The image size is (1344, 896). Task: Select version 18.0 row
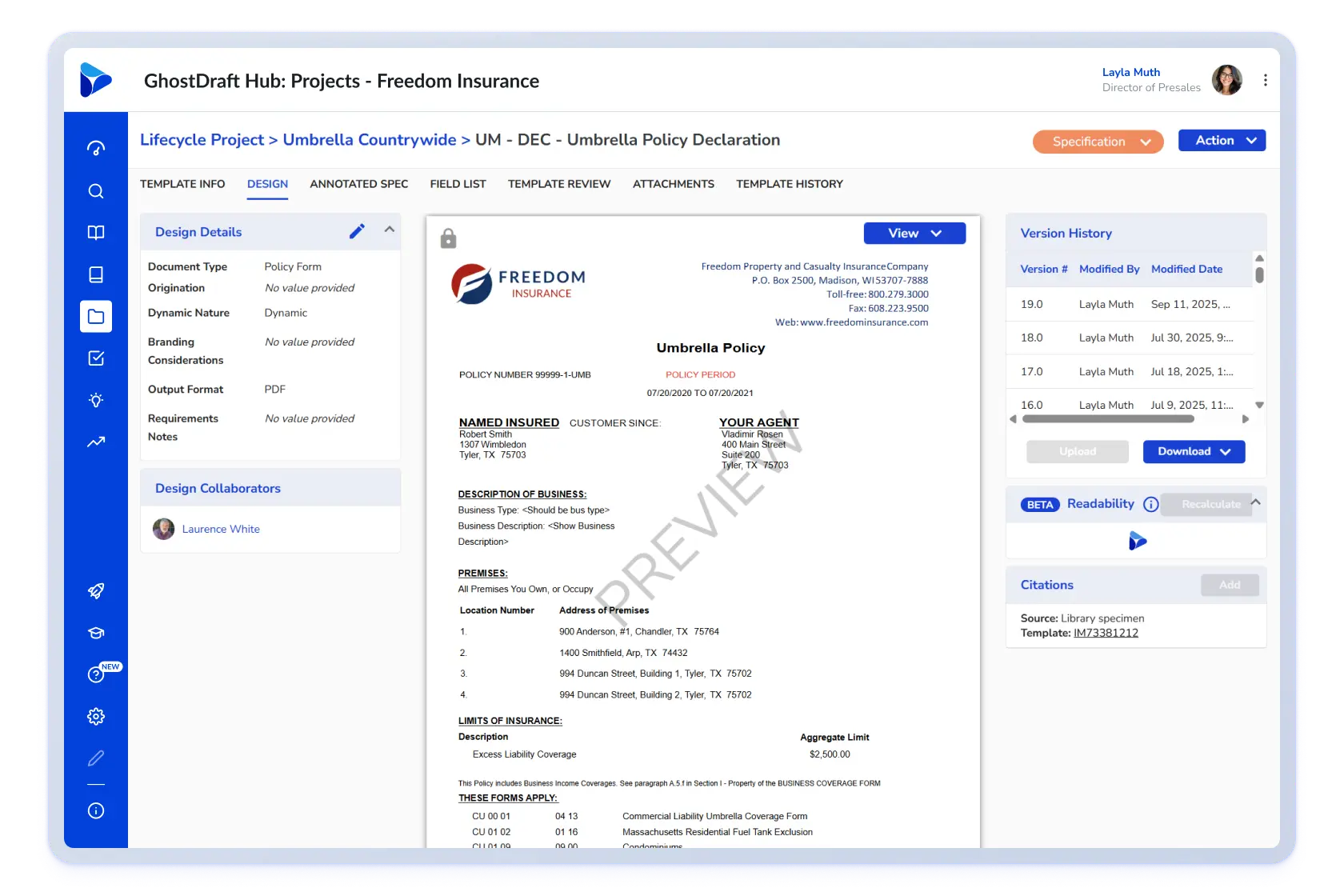coord(1130,338)
